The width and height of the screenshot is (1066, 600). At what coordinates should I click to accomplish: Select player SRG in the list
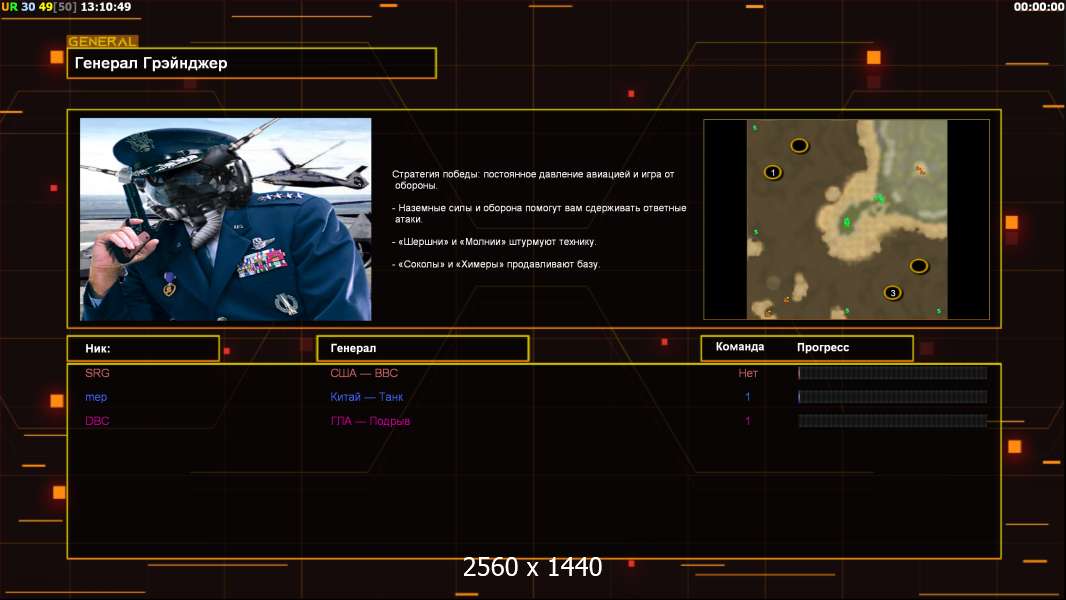click(98, 373)
